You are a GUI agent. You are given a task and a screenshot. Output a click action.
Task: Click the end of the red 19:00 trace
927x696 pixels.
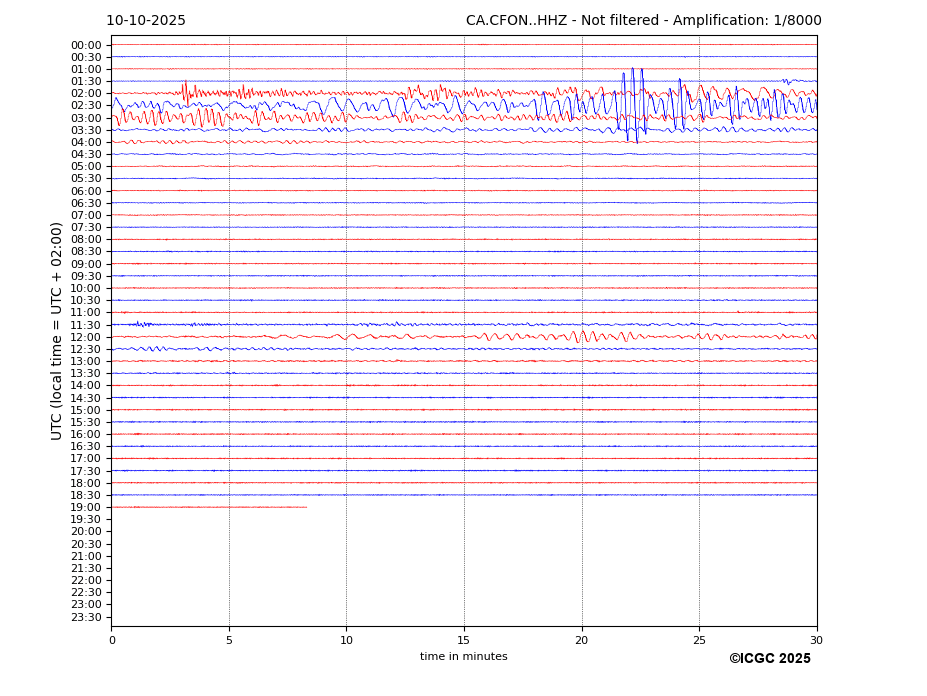[306, 507]
